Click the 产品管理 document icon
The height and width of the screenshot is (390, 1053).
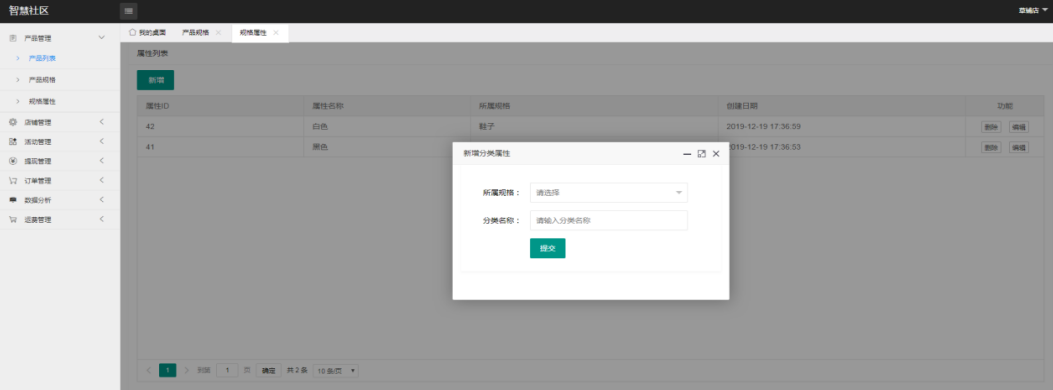[x=13, y=38]
